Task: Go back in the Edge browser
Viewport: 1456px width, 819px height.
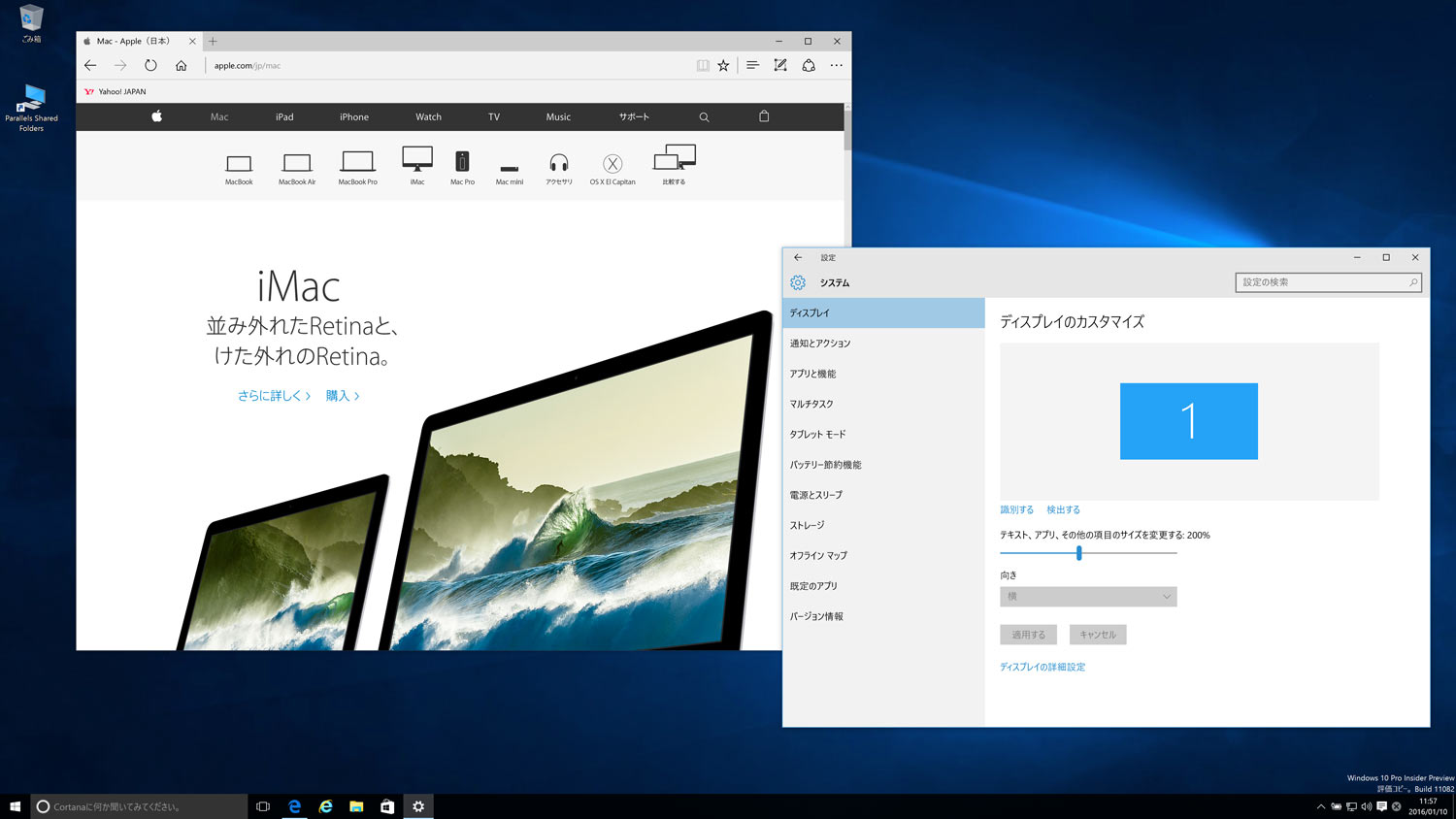Action: (x=90, y=65)
